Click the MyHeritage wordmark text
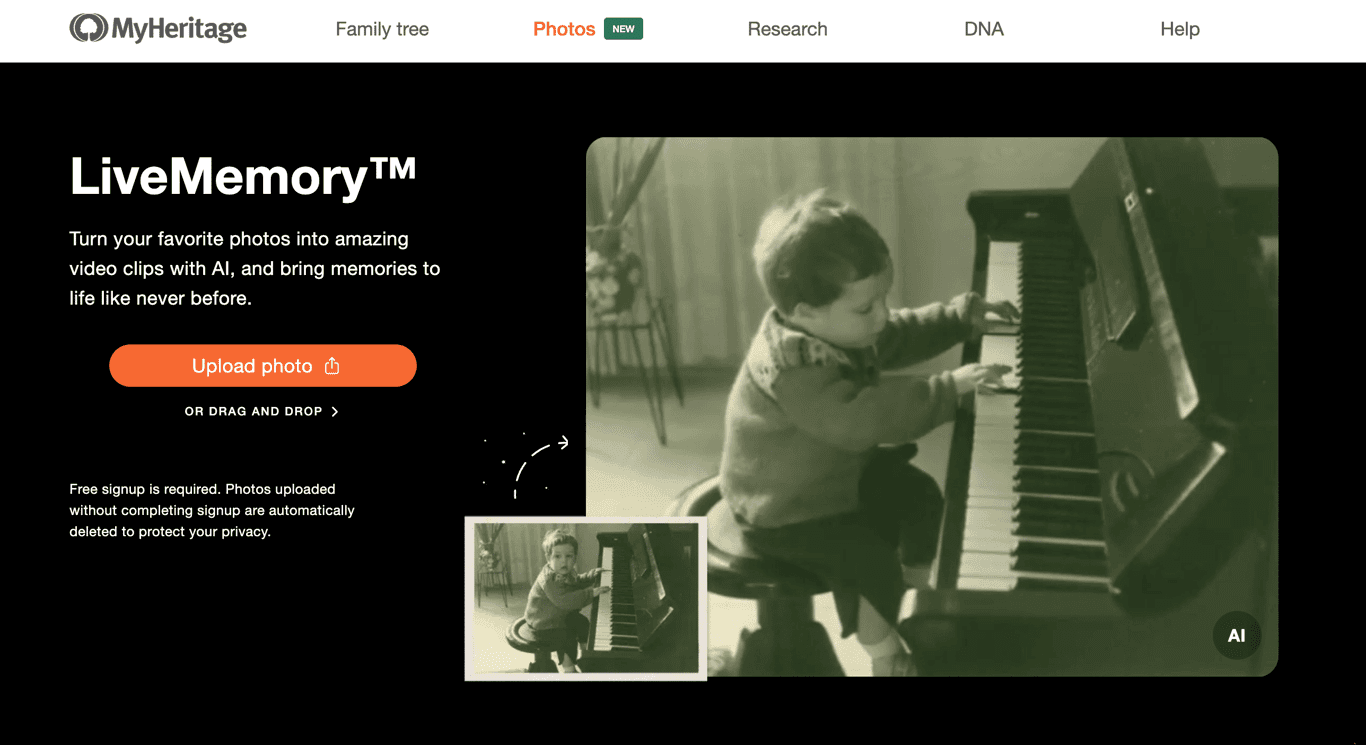The height and width of the screenshot is (745, 1366). tap(179, 30)
